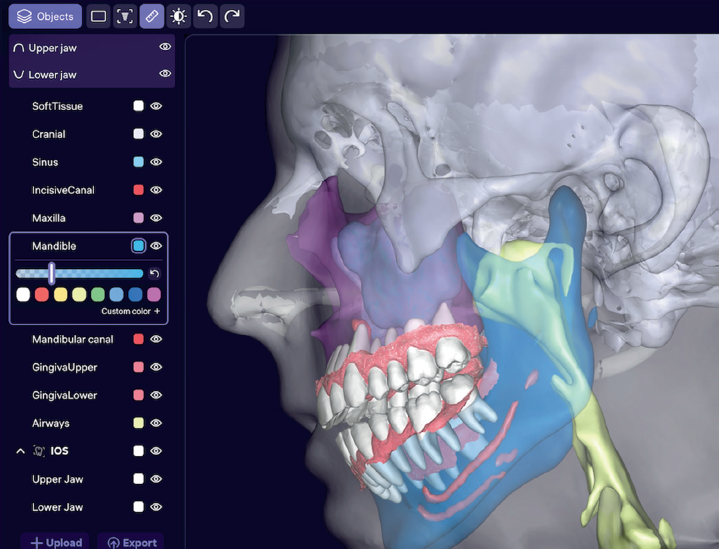
Task: Select the rectangle view tool icon
Action: point(98,17)
